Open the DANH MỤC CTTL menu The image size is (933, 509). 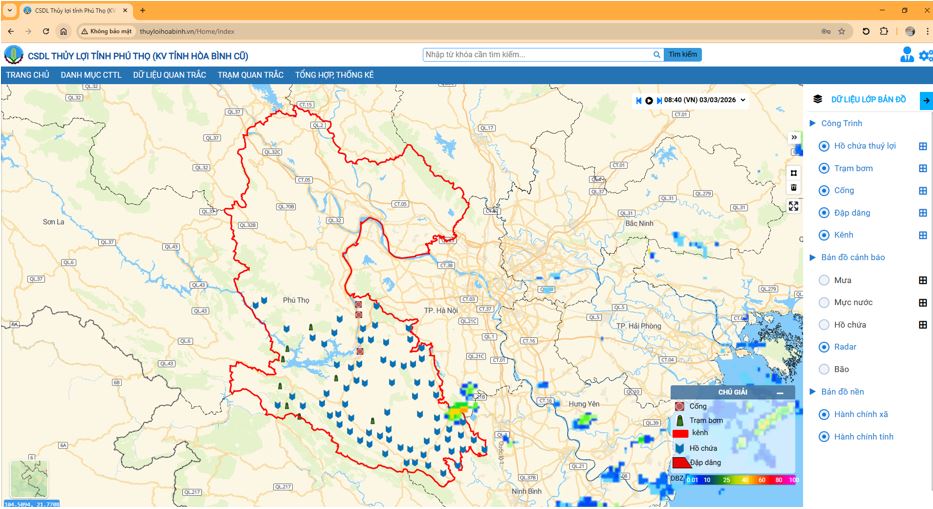point(91,75)
